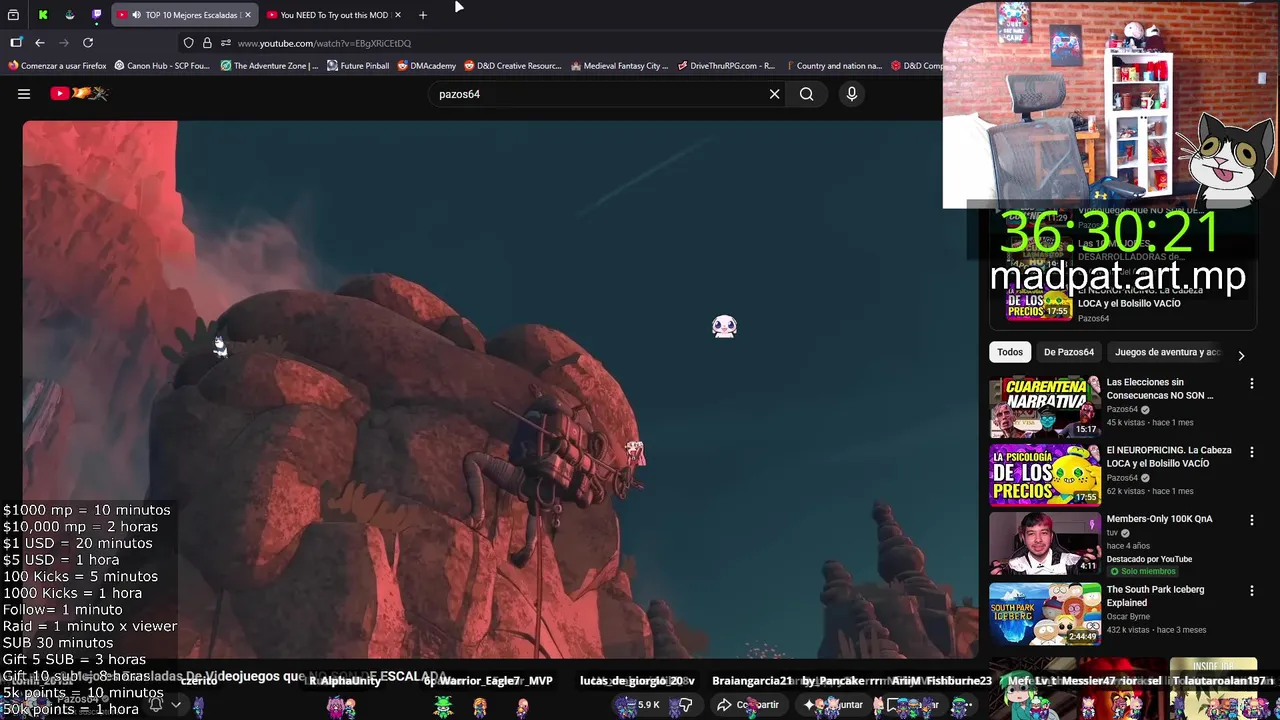
Task: Open 'Las Elecciones sin Consecuencias NO SON' title
Action: 1160,389
